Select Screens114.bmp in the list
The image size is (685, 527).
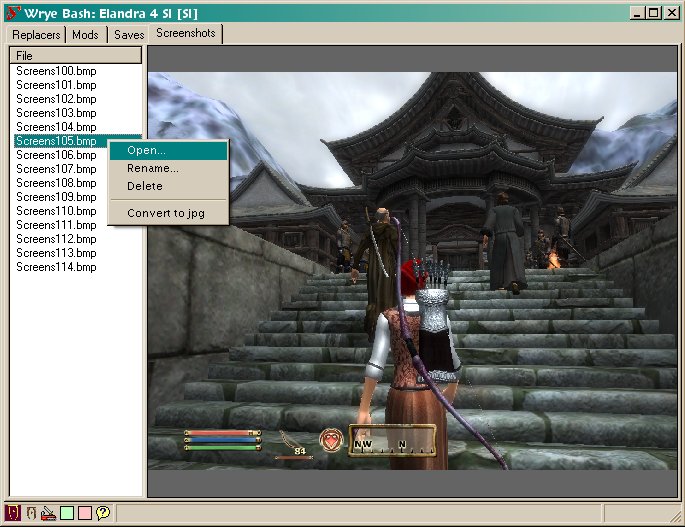56,267
